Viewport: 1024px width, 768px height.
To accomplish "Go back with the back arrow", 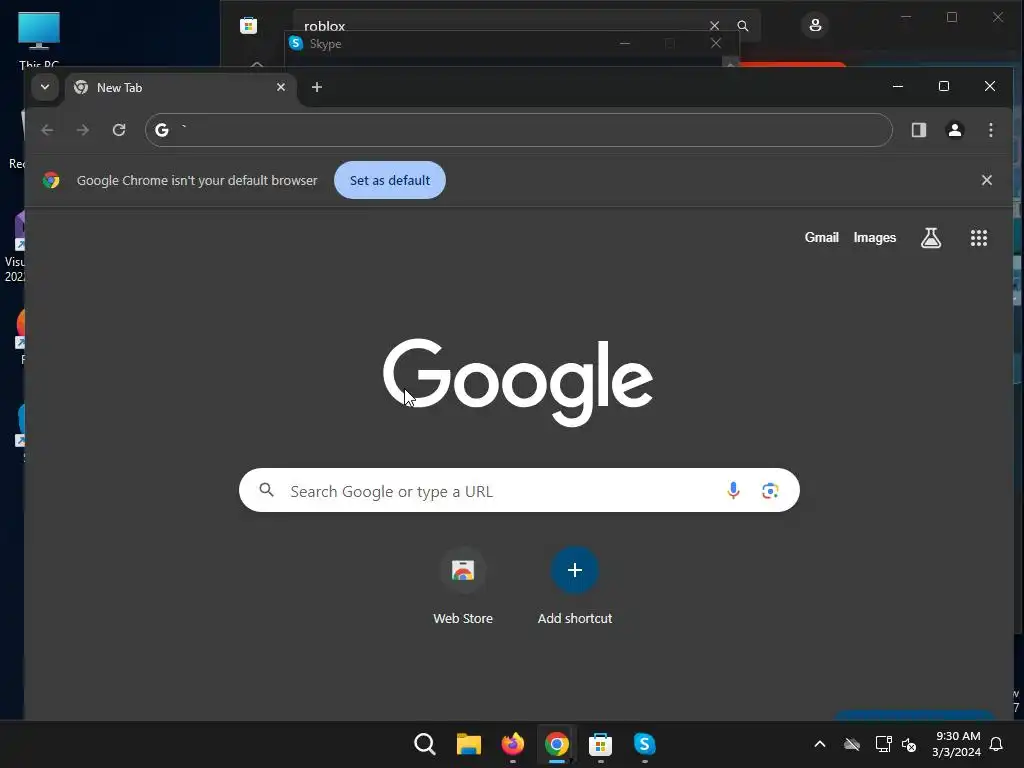I will 47,130.
